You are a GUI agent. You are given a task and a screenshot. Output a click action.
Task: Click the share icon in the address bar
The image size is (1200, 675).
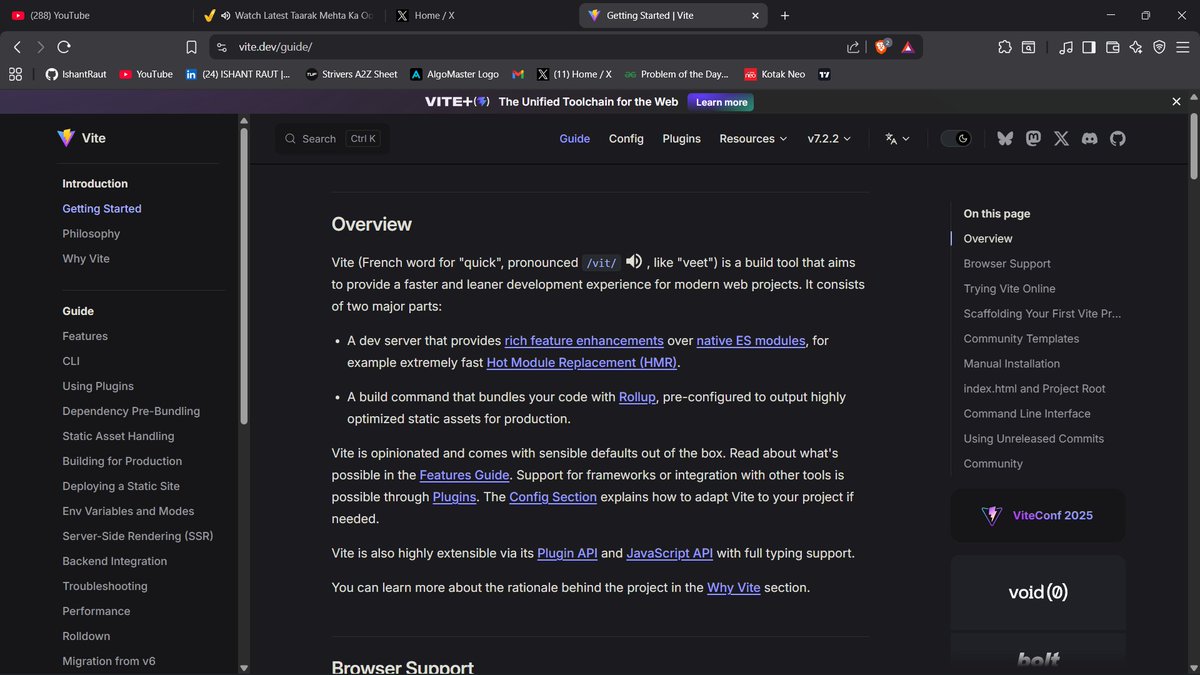tap(853, 47)
